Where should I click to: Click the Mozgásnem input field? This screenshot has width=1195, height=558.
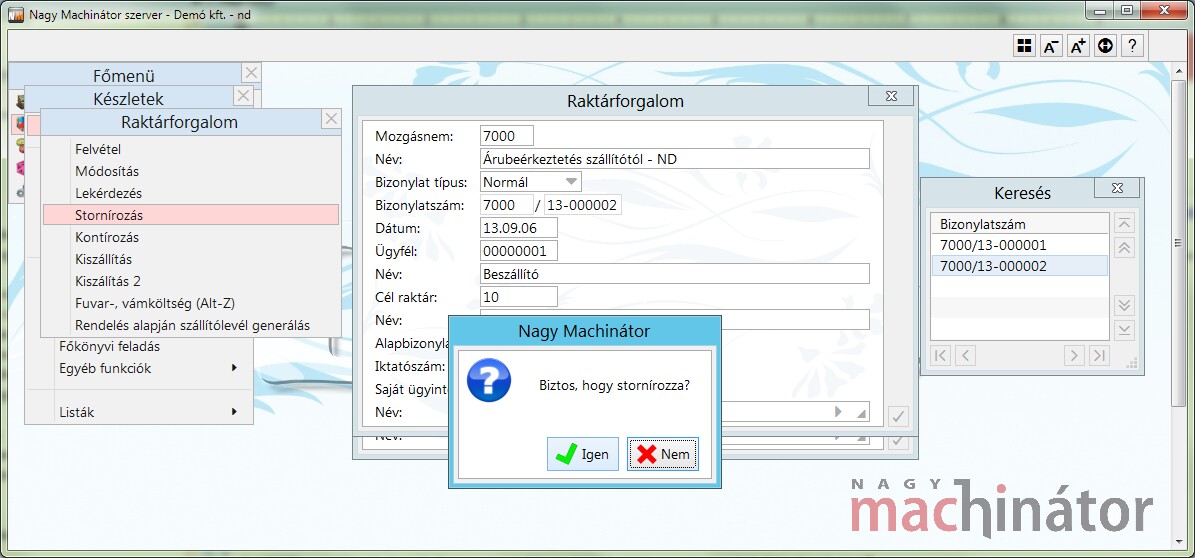pyautogui.click(x=507, y=136)
